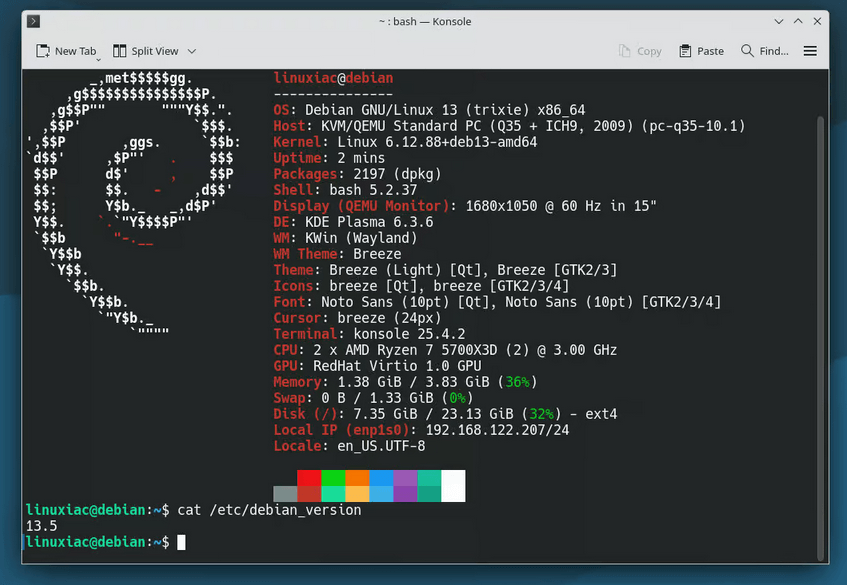Click the 'RedHat Virtio 1.0 GPU' text
Viewport: 848px width, 585px height.
397,366
